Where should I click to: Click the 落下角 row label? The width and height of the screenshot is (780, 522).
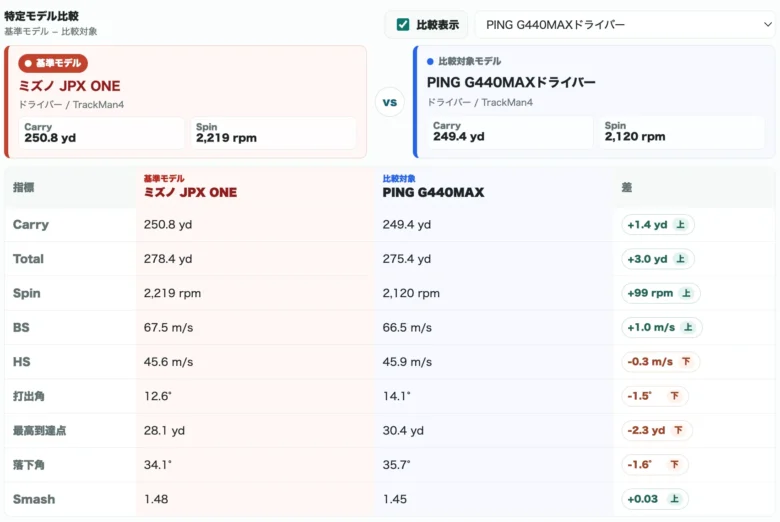29,465
